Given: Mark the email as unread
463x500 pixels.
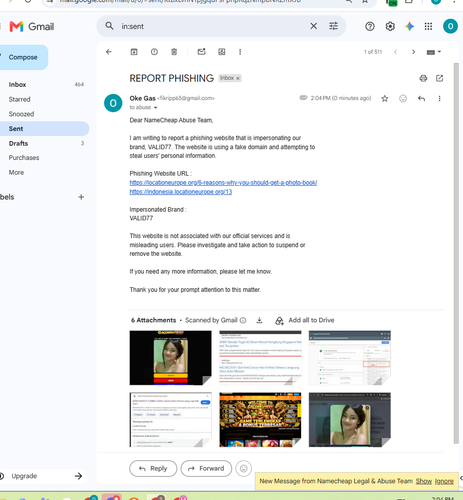Looking at the screenshot, I should (201, 52).
